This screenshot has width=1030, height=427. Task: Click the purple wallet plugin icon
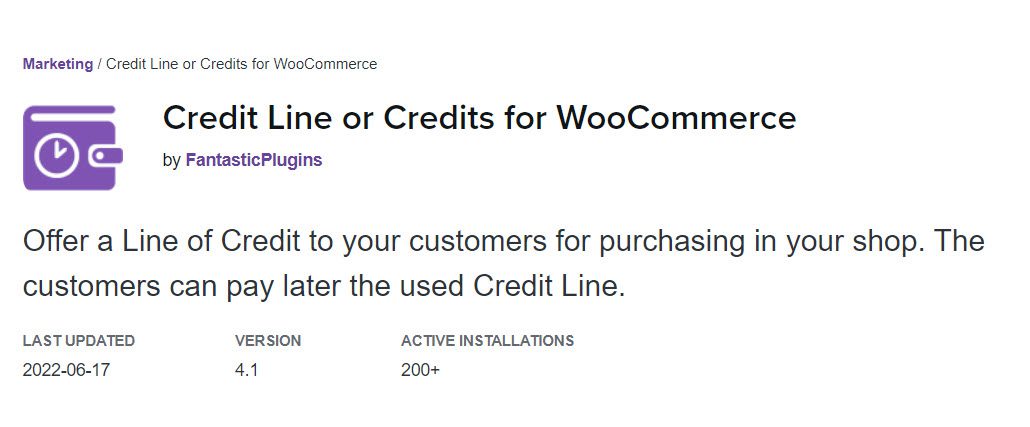[73, 148]
